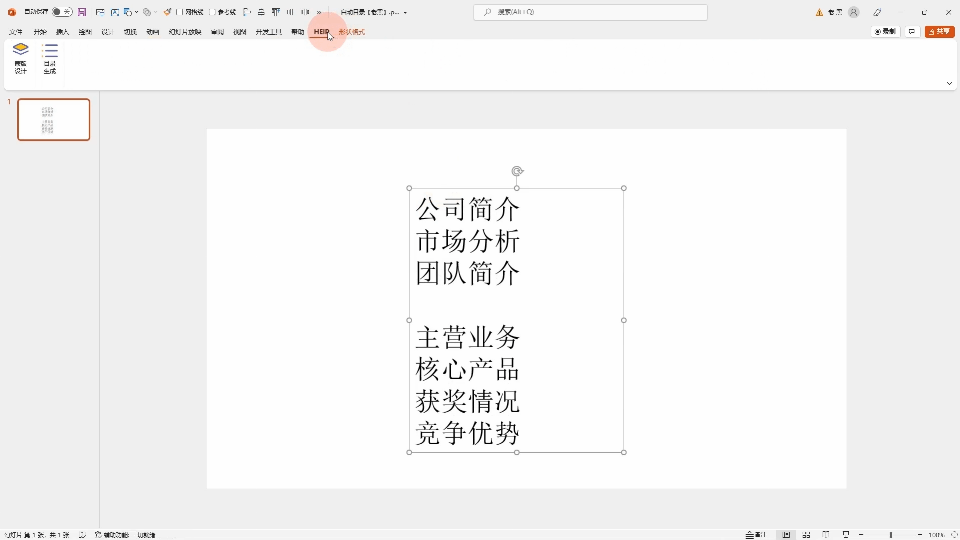Screen dimensions: 960x540
Task: Open the user account avatar
Action: pos(853,12)
